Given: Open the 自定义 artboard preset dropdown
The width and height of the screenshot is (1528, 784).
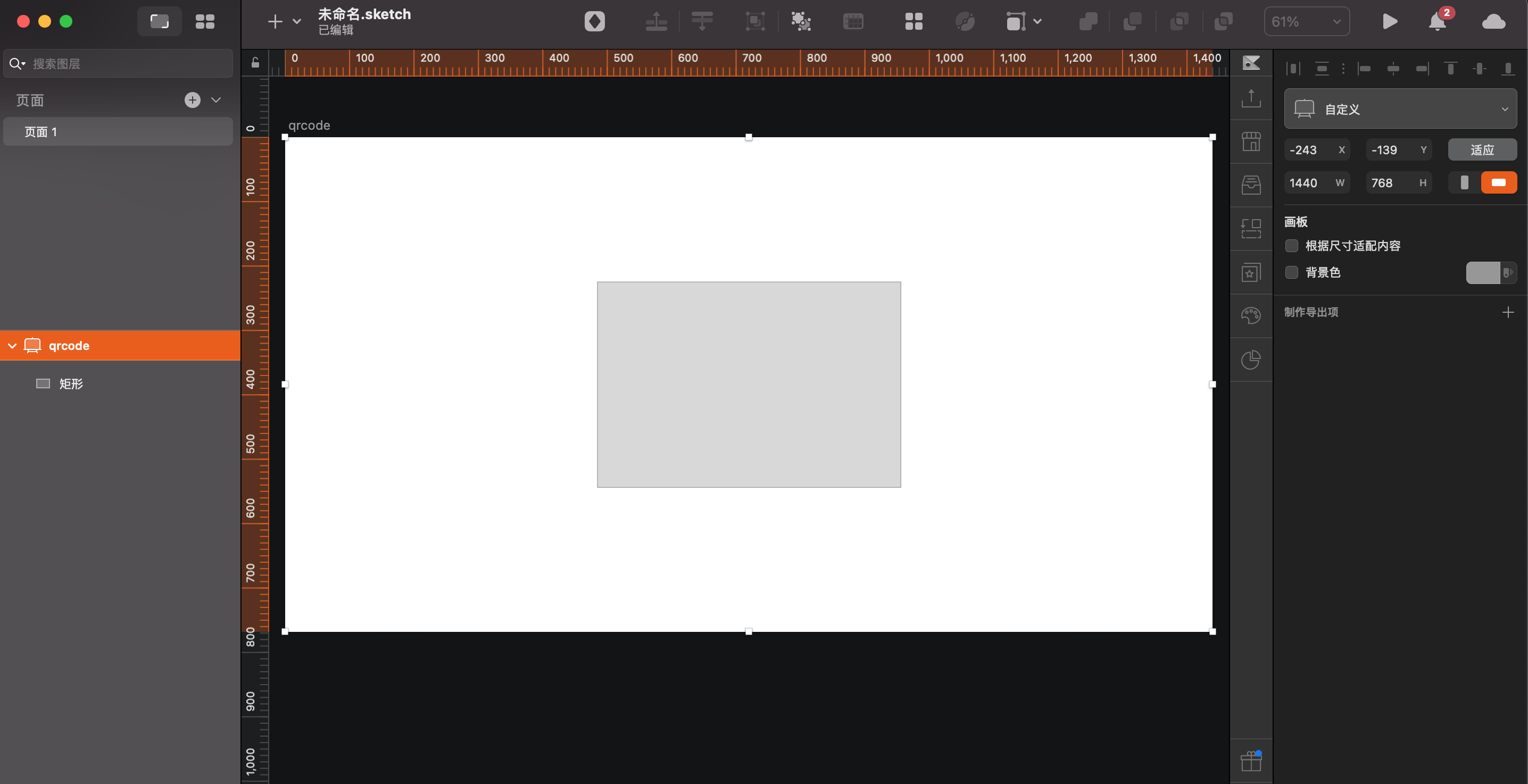Looking at the screenshot, I should click(x=1400, y=109).
